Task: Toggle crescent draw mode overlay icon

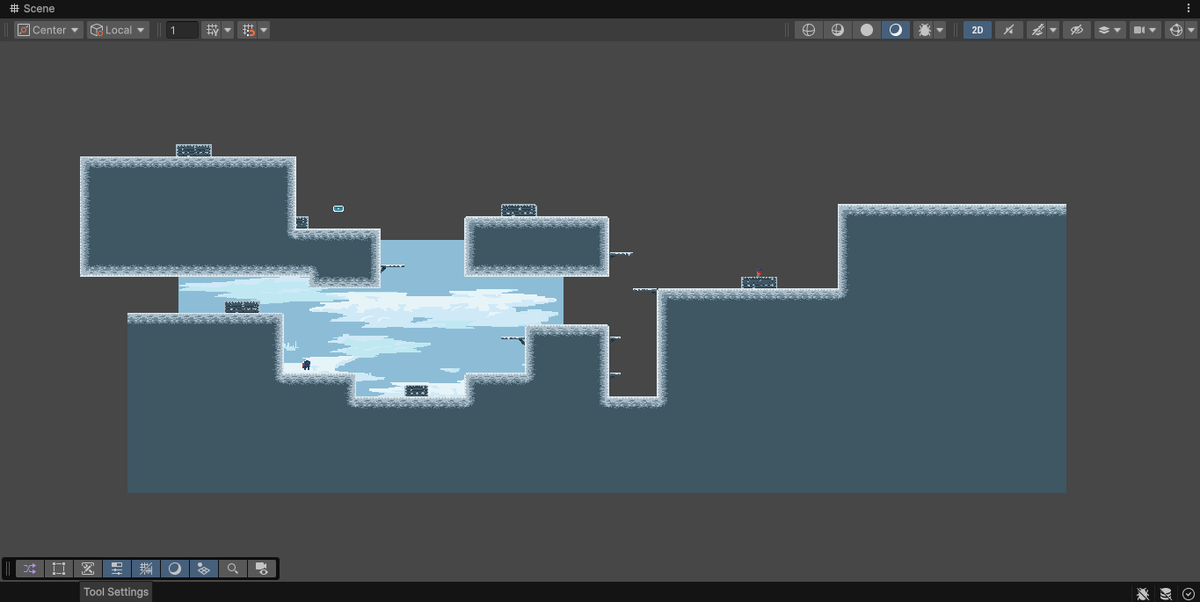Action: pyautogui.click(x=175, y=568)
